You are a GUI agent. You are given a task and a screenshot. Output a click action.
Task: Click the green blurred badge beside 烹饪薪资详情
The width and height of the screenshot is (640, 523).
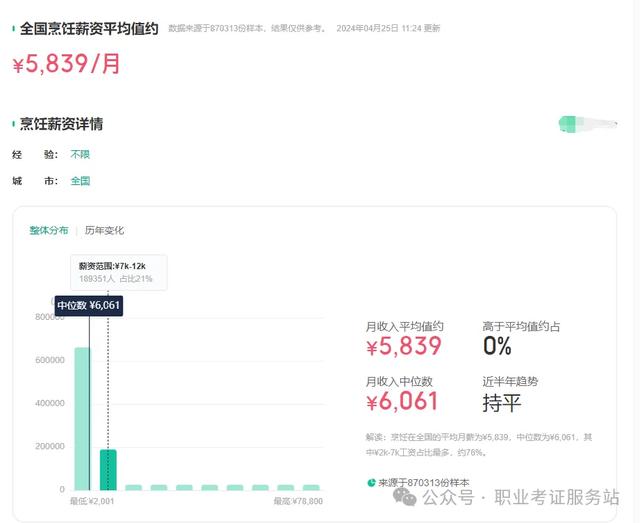[588, 124]
